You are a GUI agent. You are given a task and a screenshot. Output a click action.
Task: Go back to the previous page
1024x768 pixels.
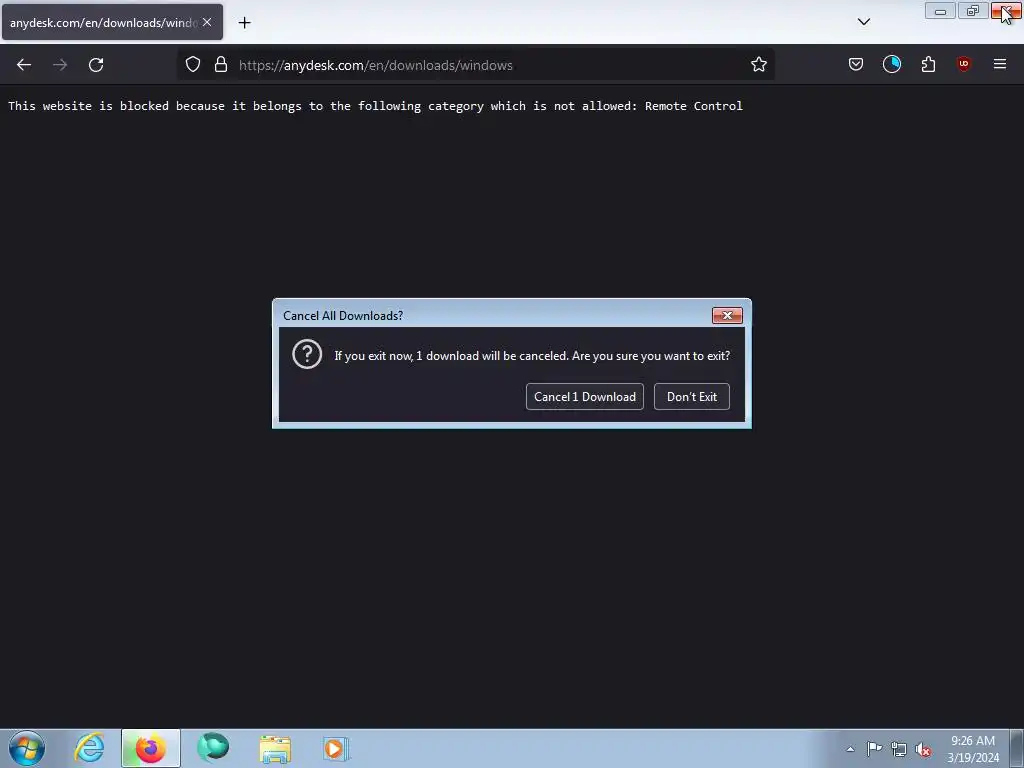[x=24, y=65]
